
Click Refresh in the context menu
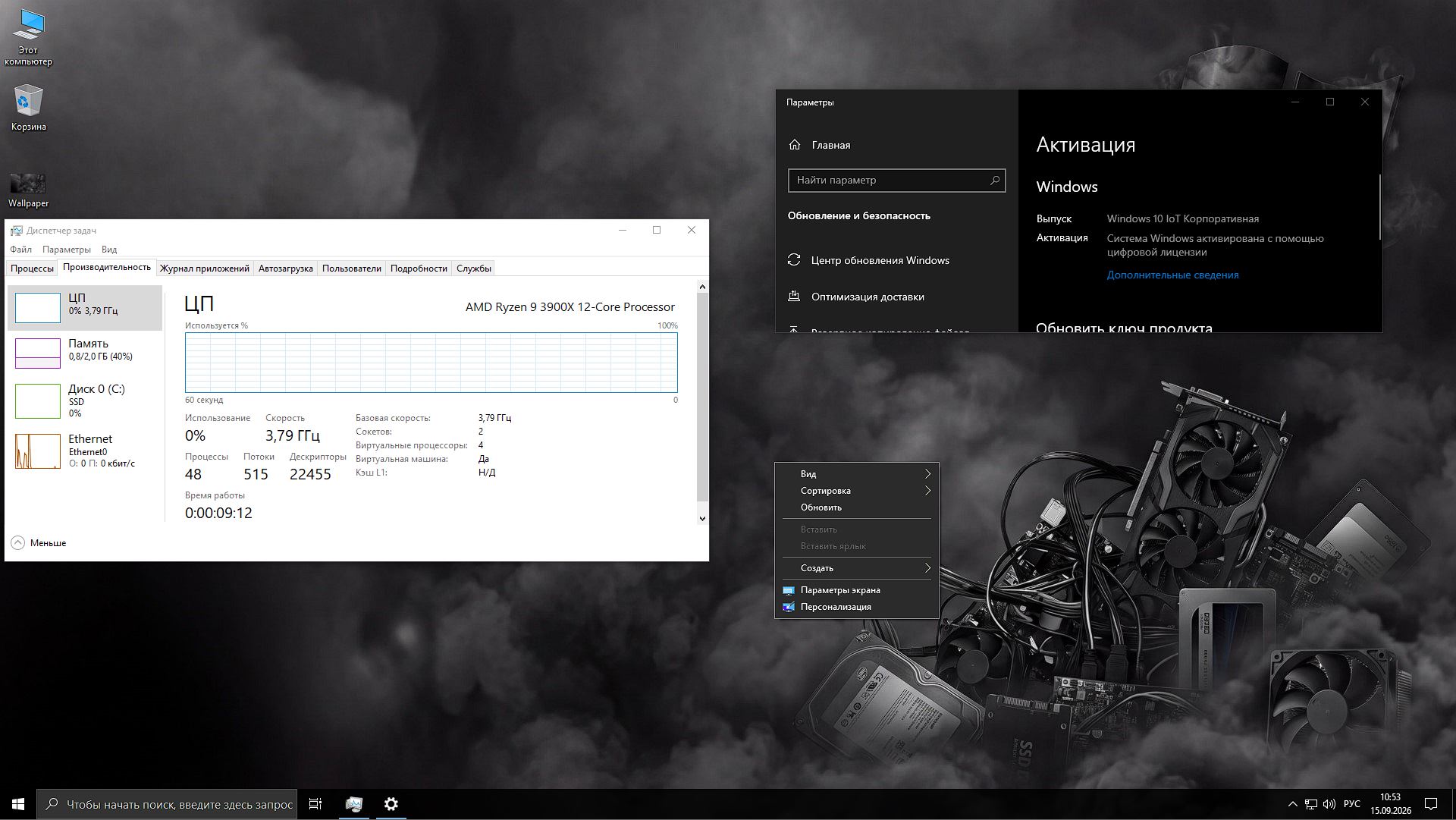click(x=857, y=507)
